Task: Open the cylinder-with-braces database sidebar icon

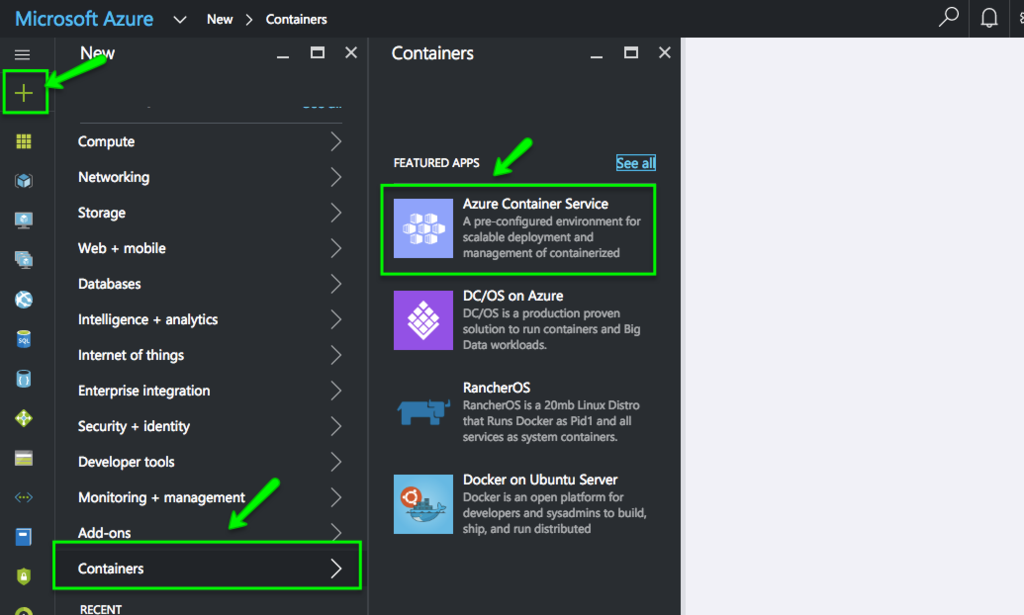Action: click(x=24, y=379)
